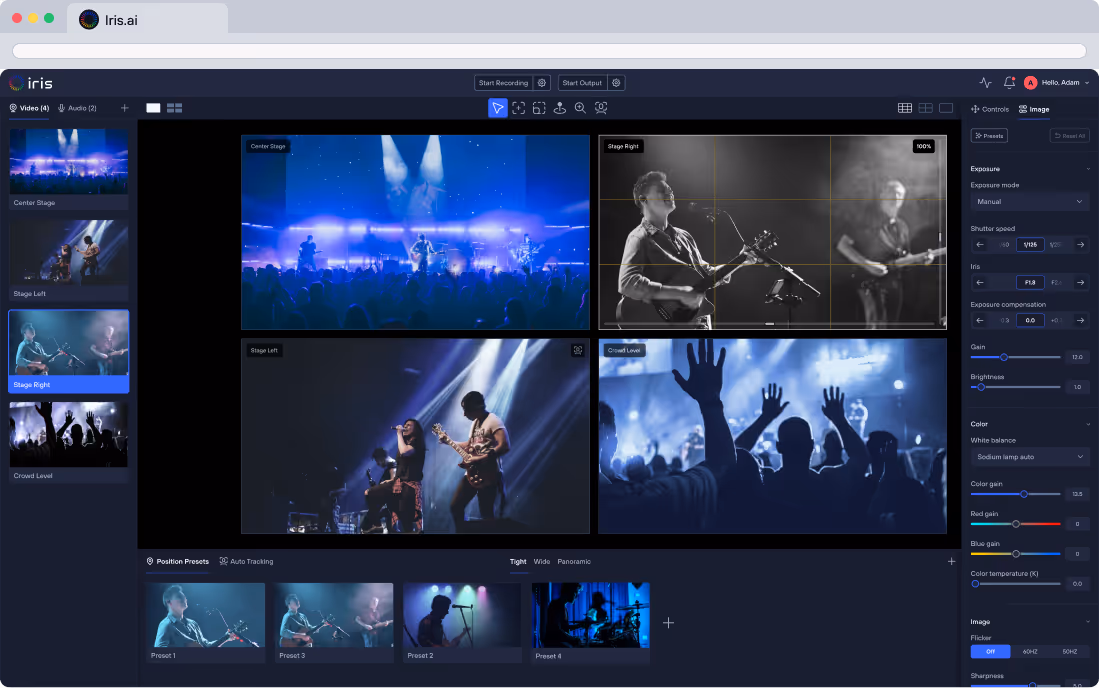1099x688 pixels.
Task: Open the Video (4) tab
Action: (29, 108)
